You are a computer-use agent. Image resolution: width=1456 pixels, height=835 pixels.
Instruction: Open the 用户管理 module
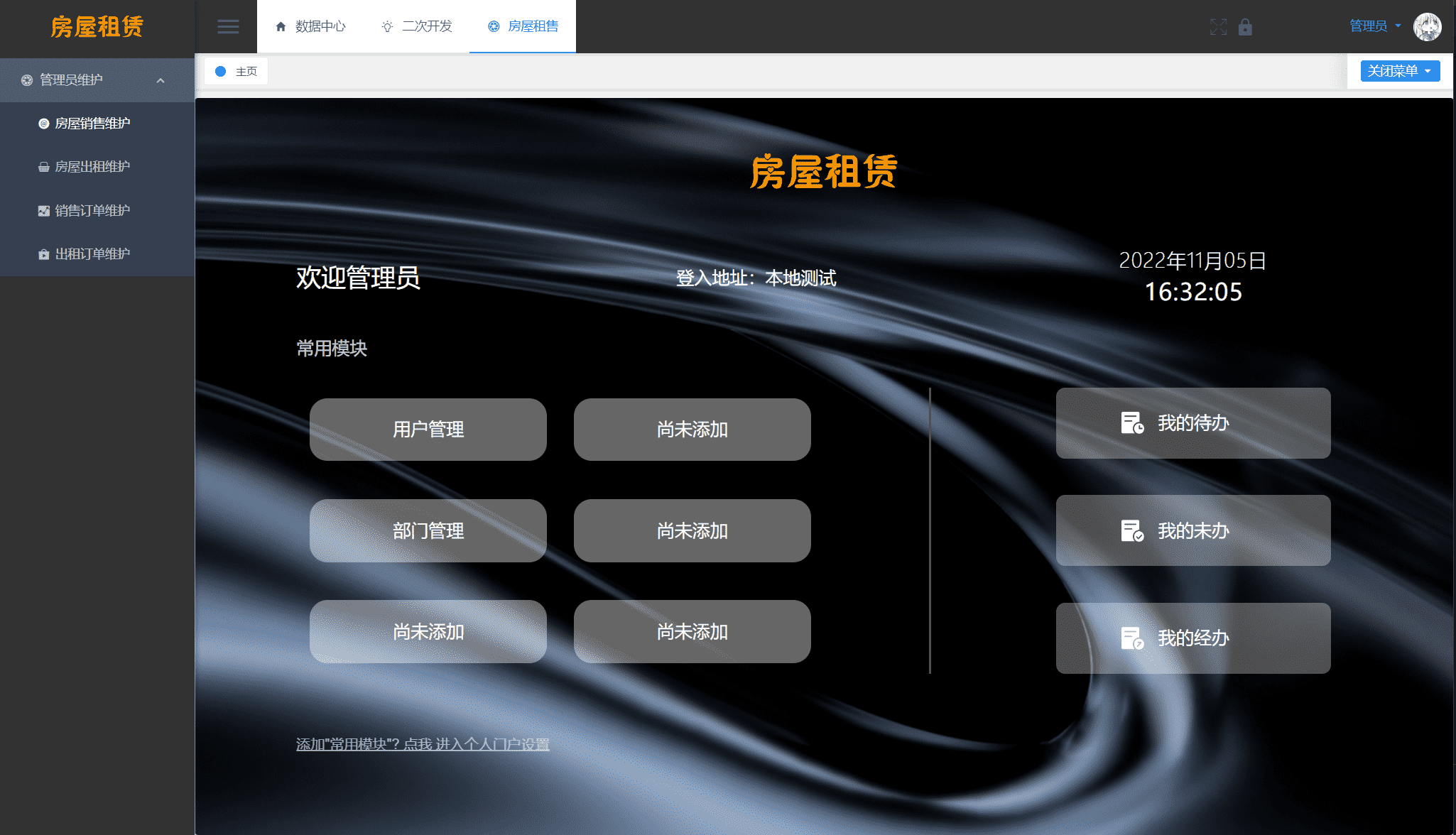click(x=427, y=430)
